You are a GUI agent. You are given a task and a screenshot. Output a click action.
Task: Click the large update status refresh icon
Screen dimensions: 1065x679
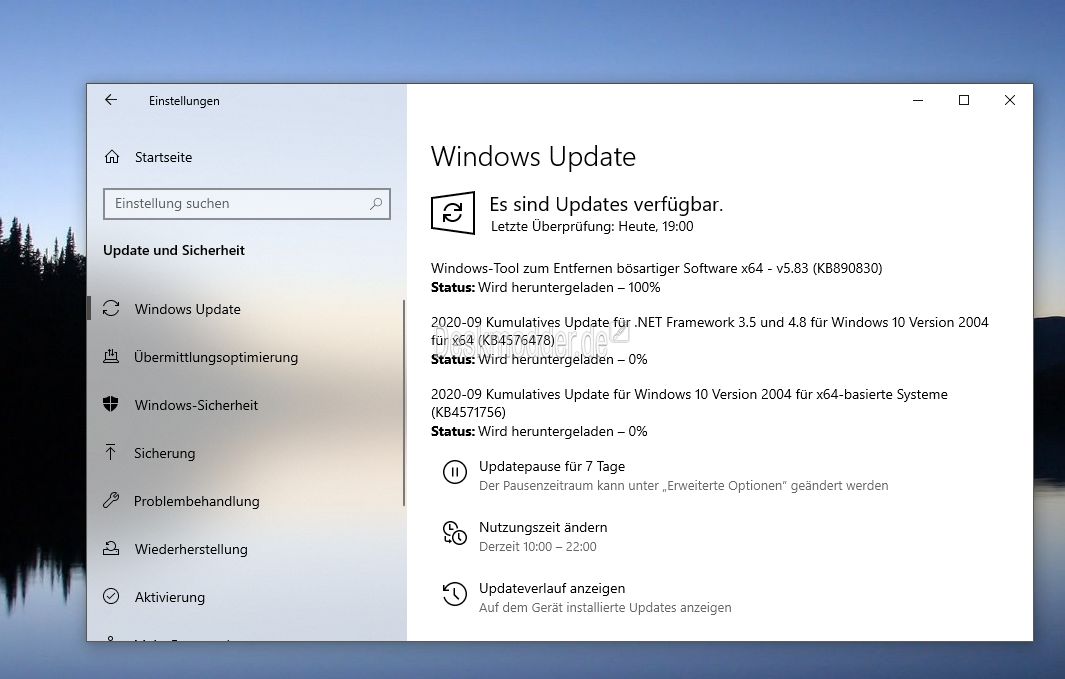coord(453,213)
